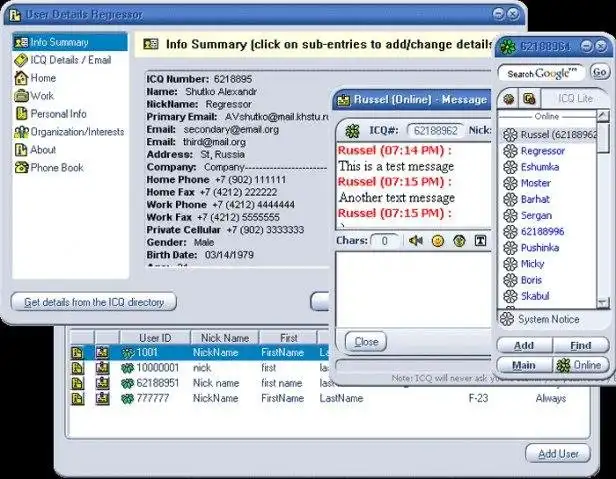Image resolution: width=616 pixels, height=479 pixels.
Task: Click the ICQ# number field 62188962
Action: [x=436, y=131]
